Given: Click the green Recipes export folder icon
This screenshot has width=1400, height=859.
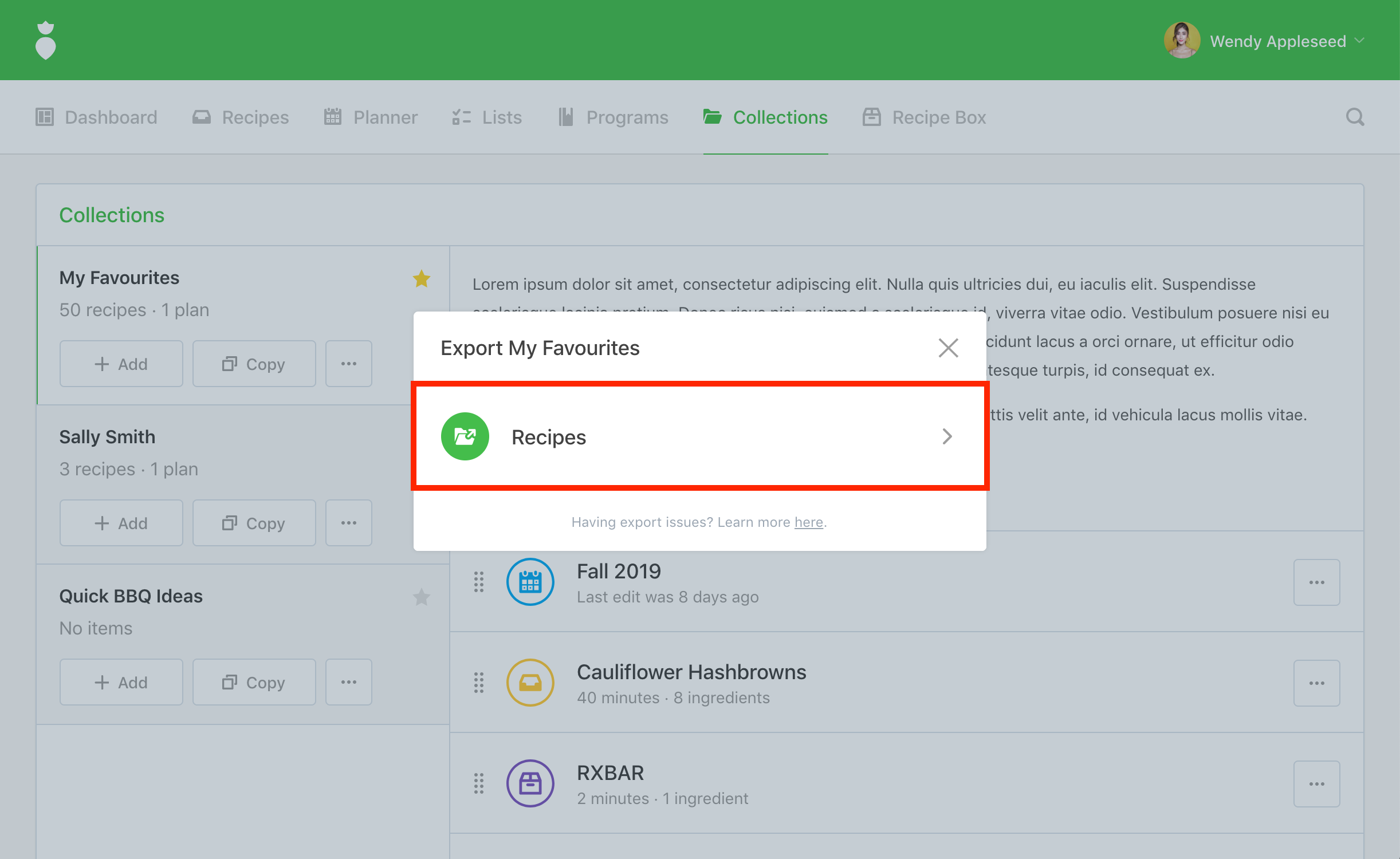Looking at the screenshot, I should (x=465, y=436).
